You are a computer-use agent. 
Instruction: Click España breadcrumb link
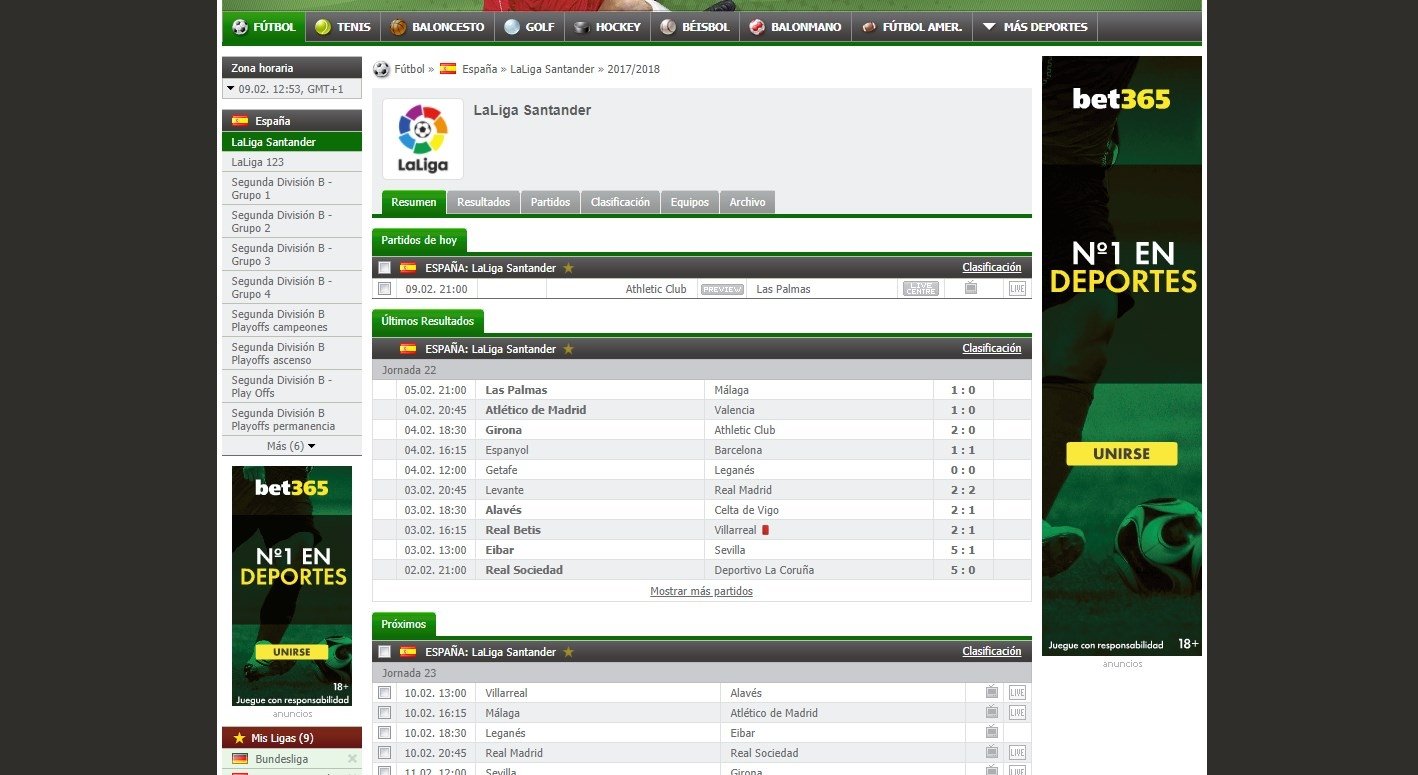pyautogui.click(x=479, y=69)
